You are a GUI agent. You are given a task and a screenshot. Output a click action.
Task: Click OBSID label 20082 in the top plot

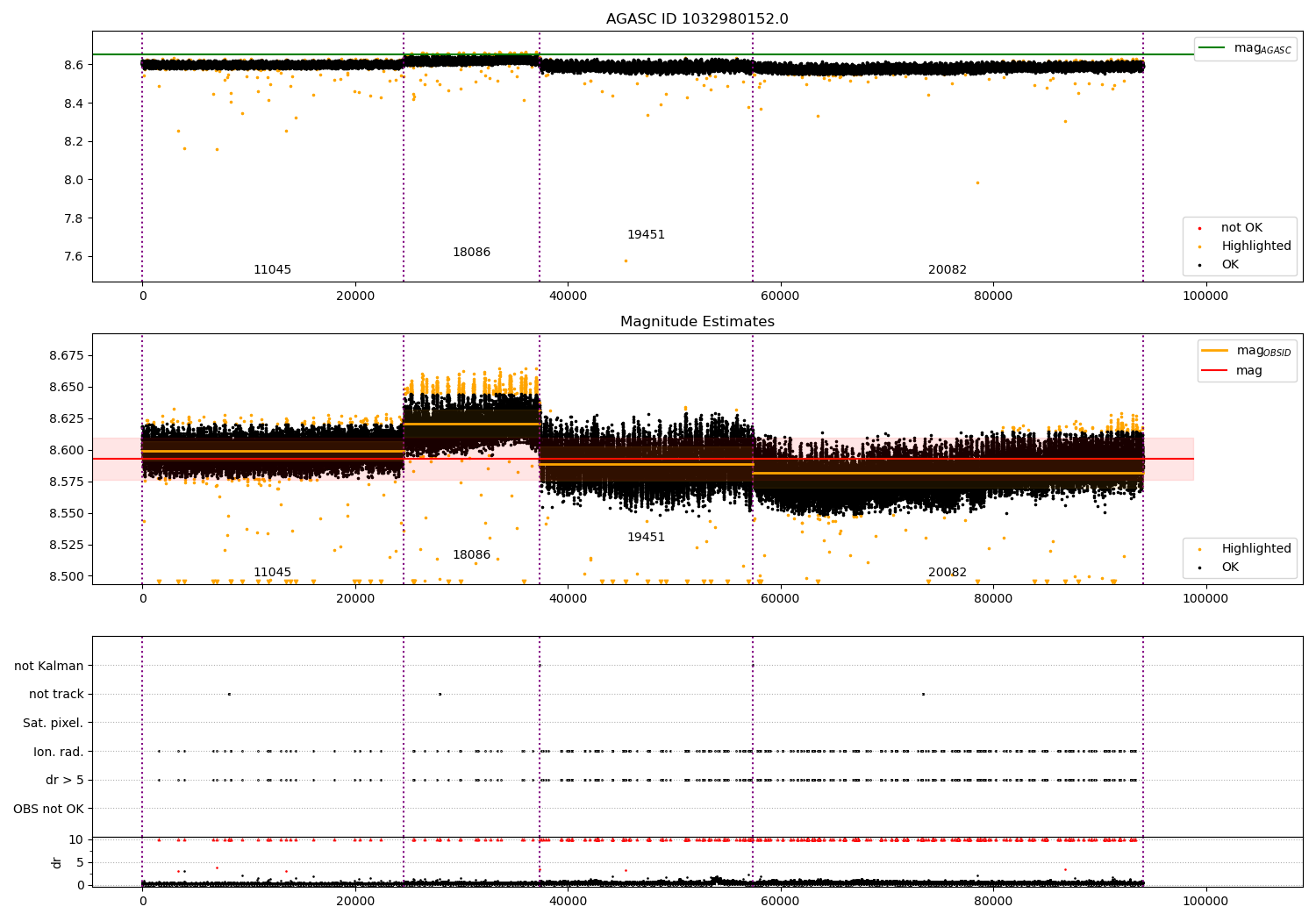pyautogui.click(x=948, y=270)
